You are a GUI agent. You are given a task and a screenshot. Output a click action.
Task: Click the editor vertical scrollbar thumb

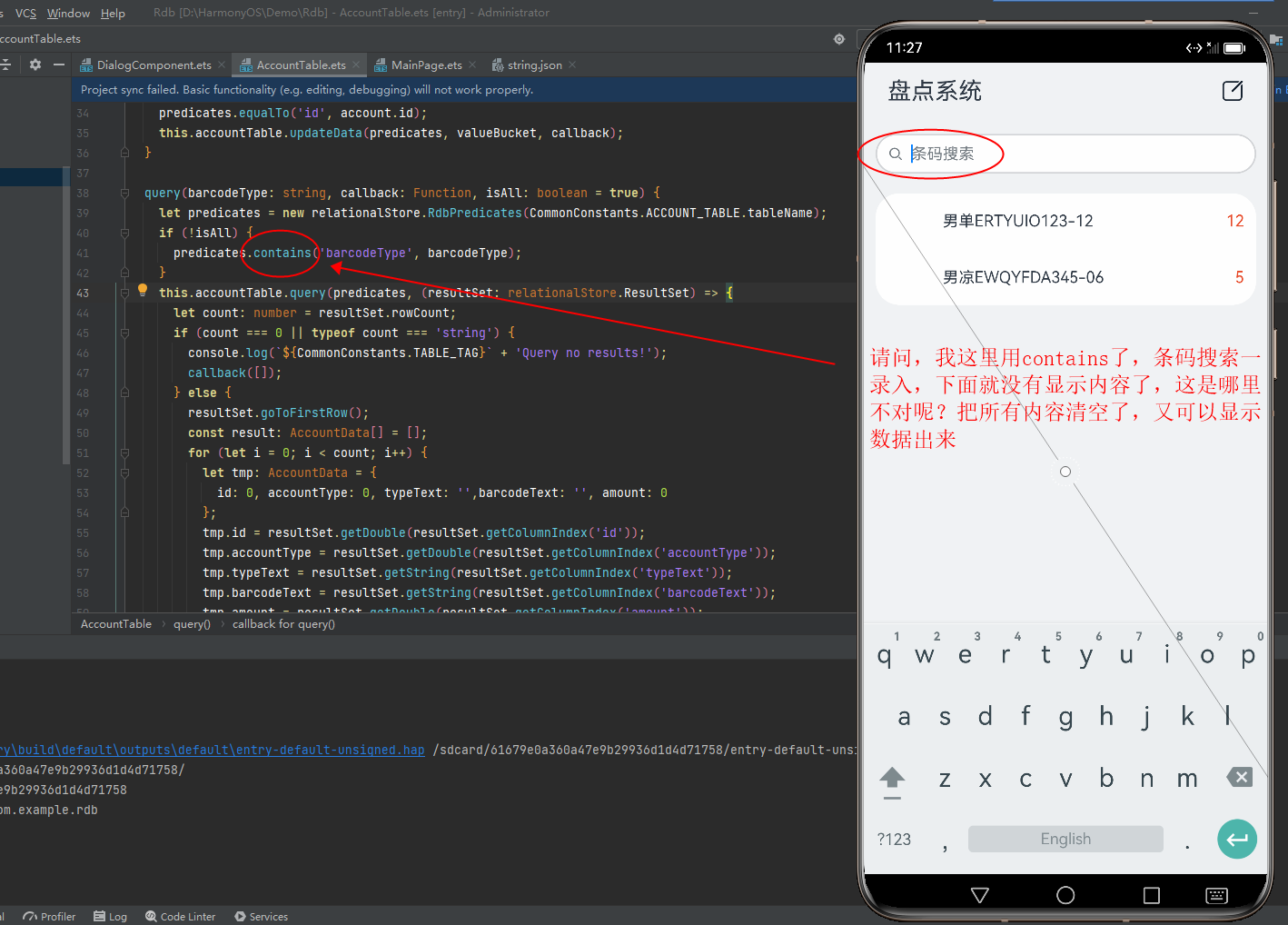click(65, 316)
